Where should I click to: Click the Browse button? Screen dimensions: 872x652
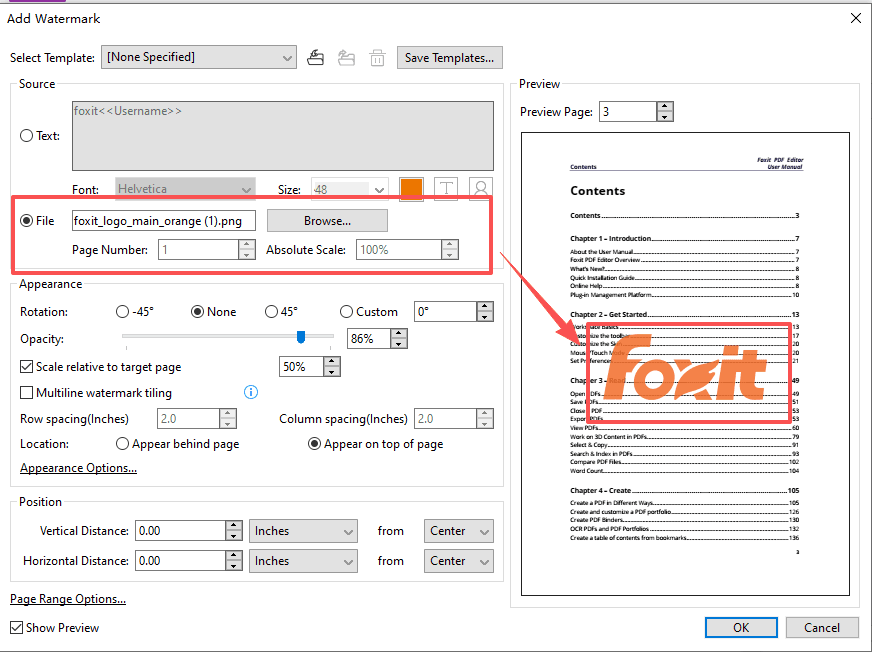point(327,221)
